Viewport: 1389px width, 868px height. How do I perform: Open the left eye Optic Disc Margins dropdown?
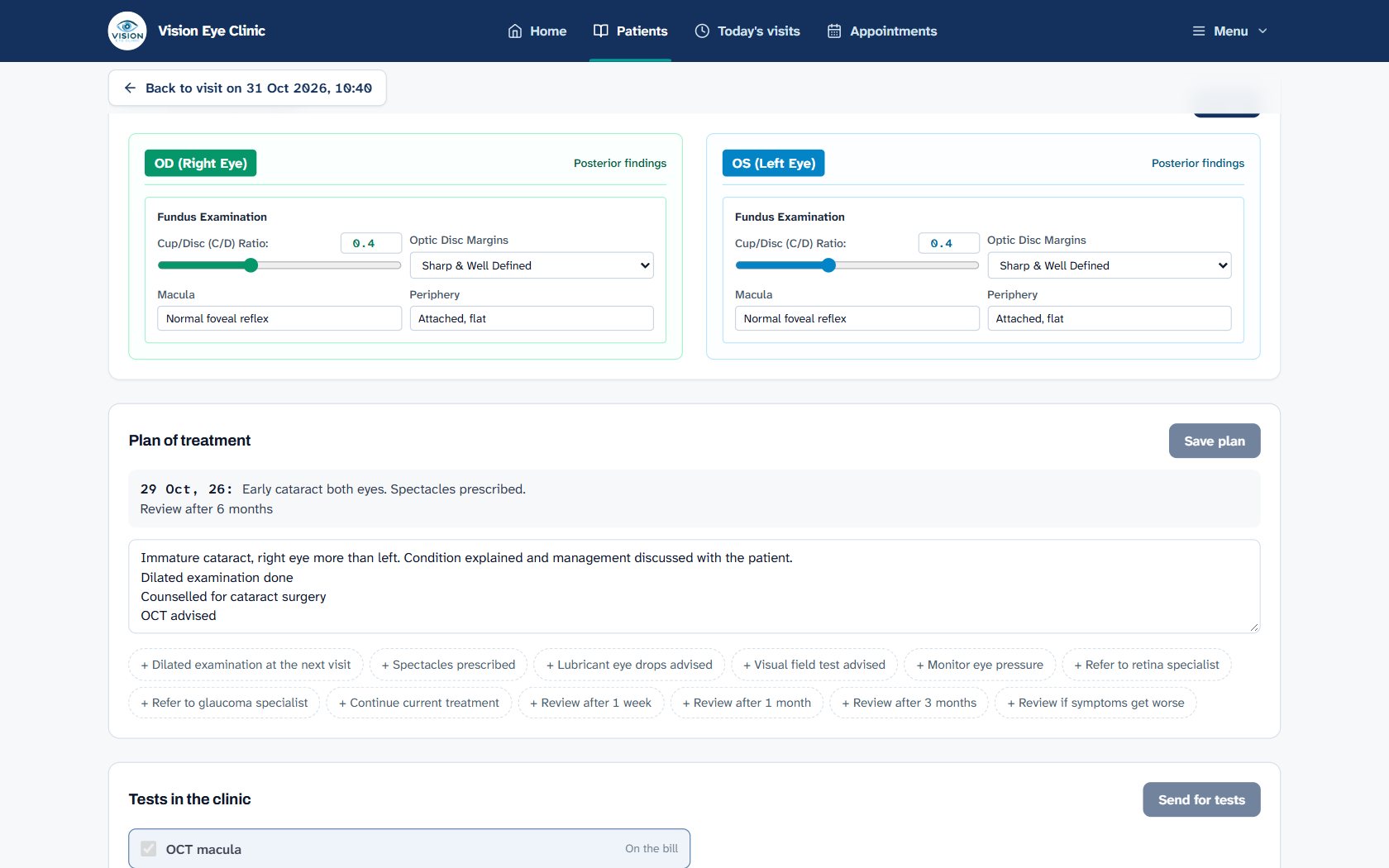coord(1110,265)
